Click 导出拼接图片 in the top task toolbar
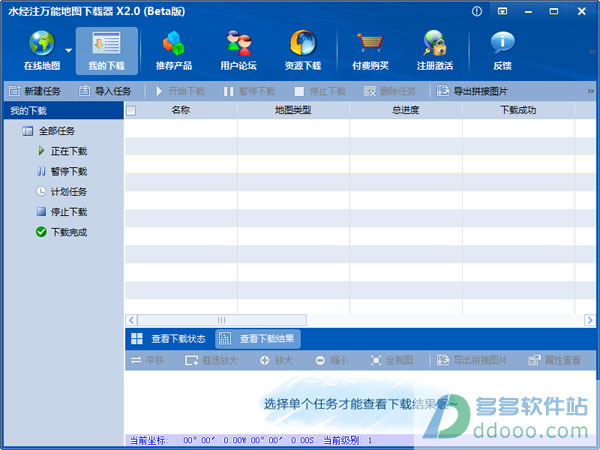600x450 pixels. pos(472,91)
